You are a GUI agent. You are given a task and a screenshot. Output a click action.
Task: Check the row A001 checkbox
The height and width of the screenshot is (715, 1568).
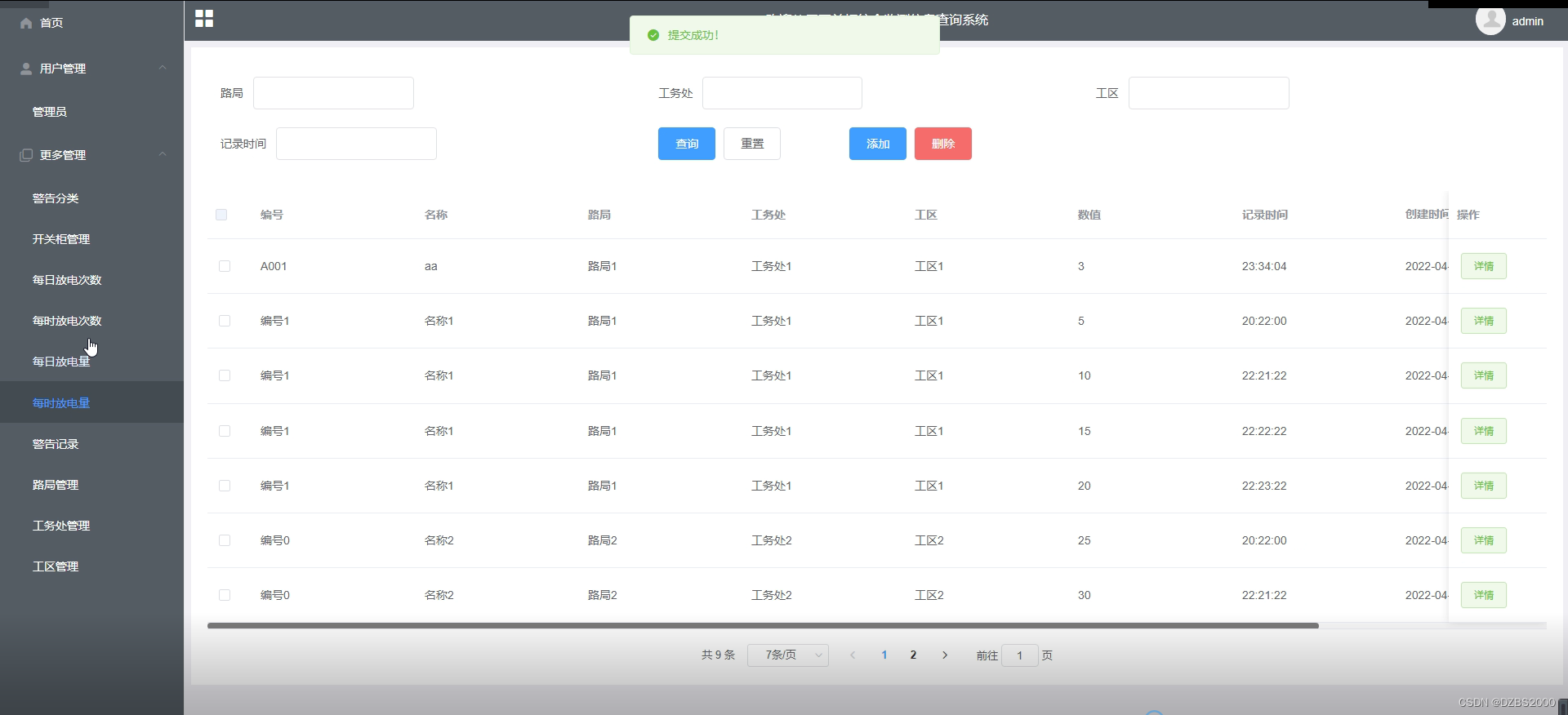tap(225, 266)
